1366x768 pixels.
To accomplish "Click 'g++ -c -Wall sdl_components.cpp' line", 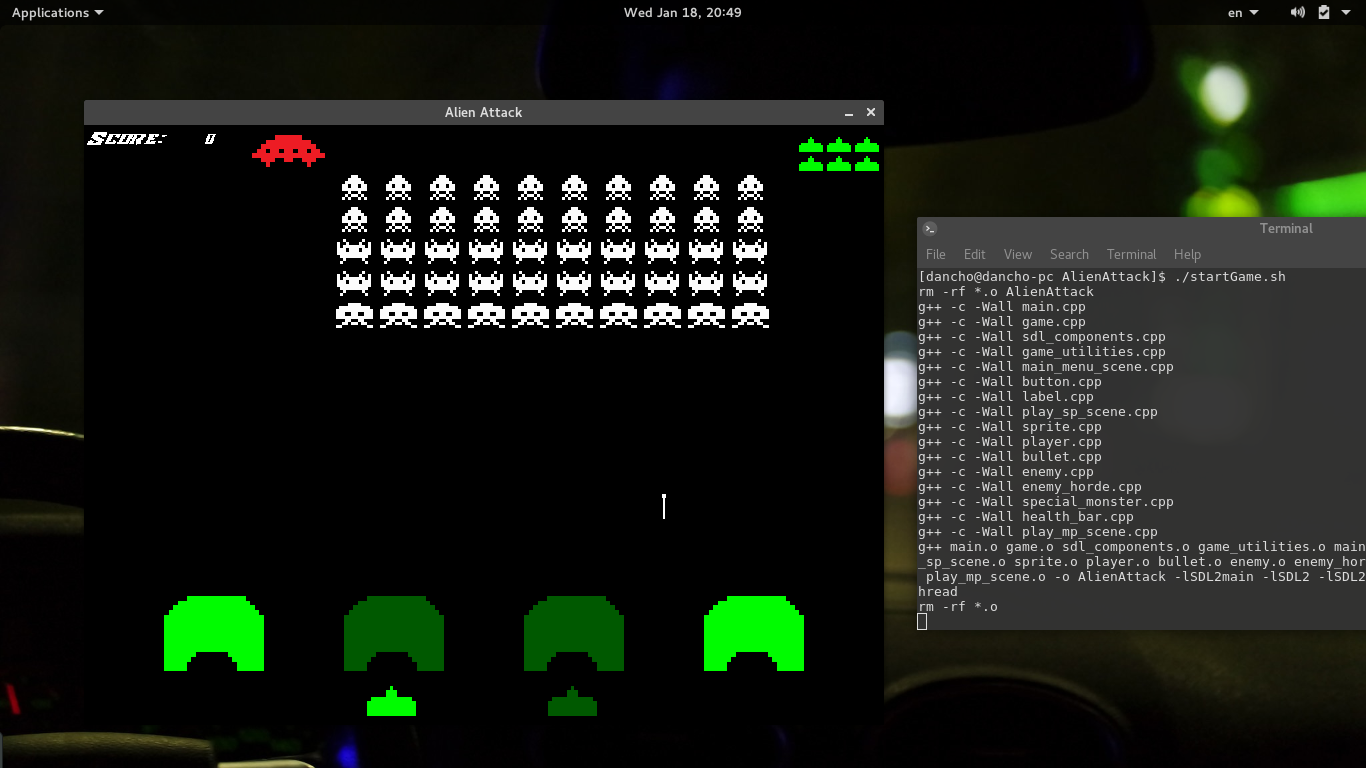I will click(1042, 336).
